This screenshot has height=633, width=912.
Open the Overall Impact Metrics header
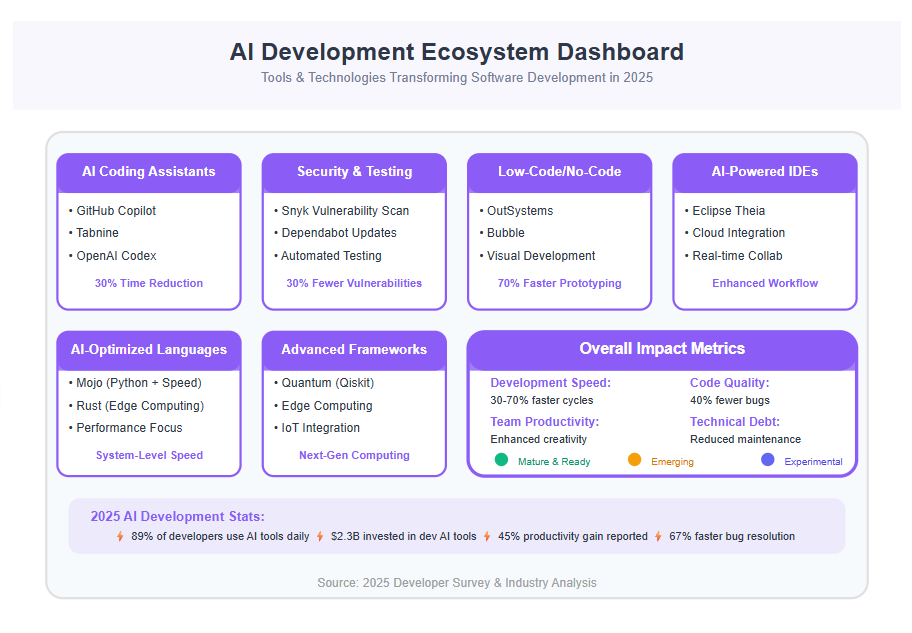coord(662,349)
